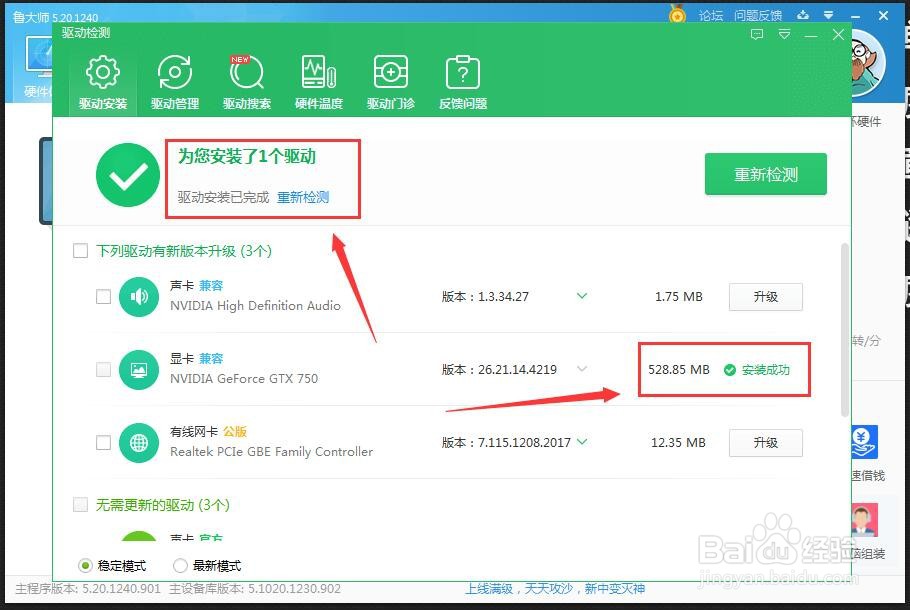Click bottom promo link 上线满级，天天攻沙

(555, 589)
